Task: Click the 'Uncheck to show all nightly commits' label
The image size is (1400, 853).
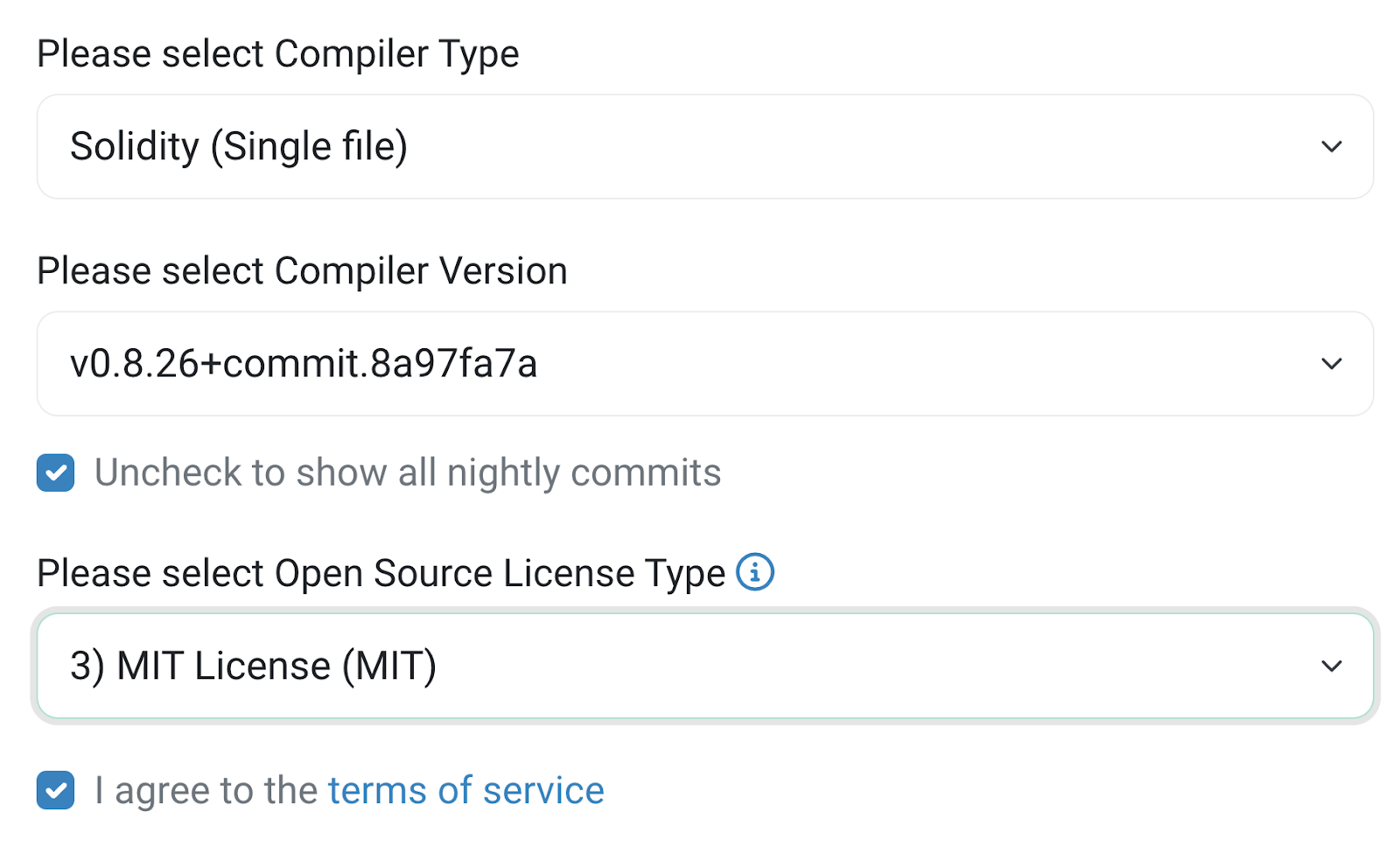Action: (x=407, y=473)
